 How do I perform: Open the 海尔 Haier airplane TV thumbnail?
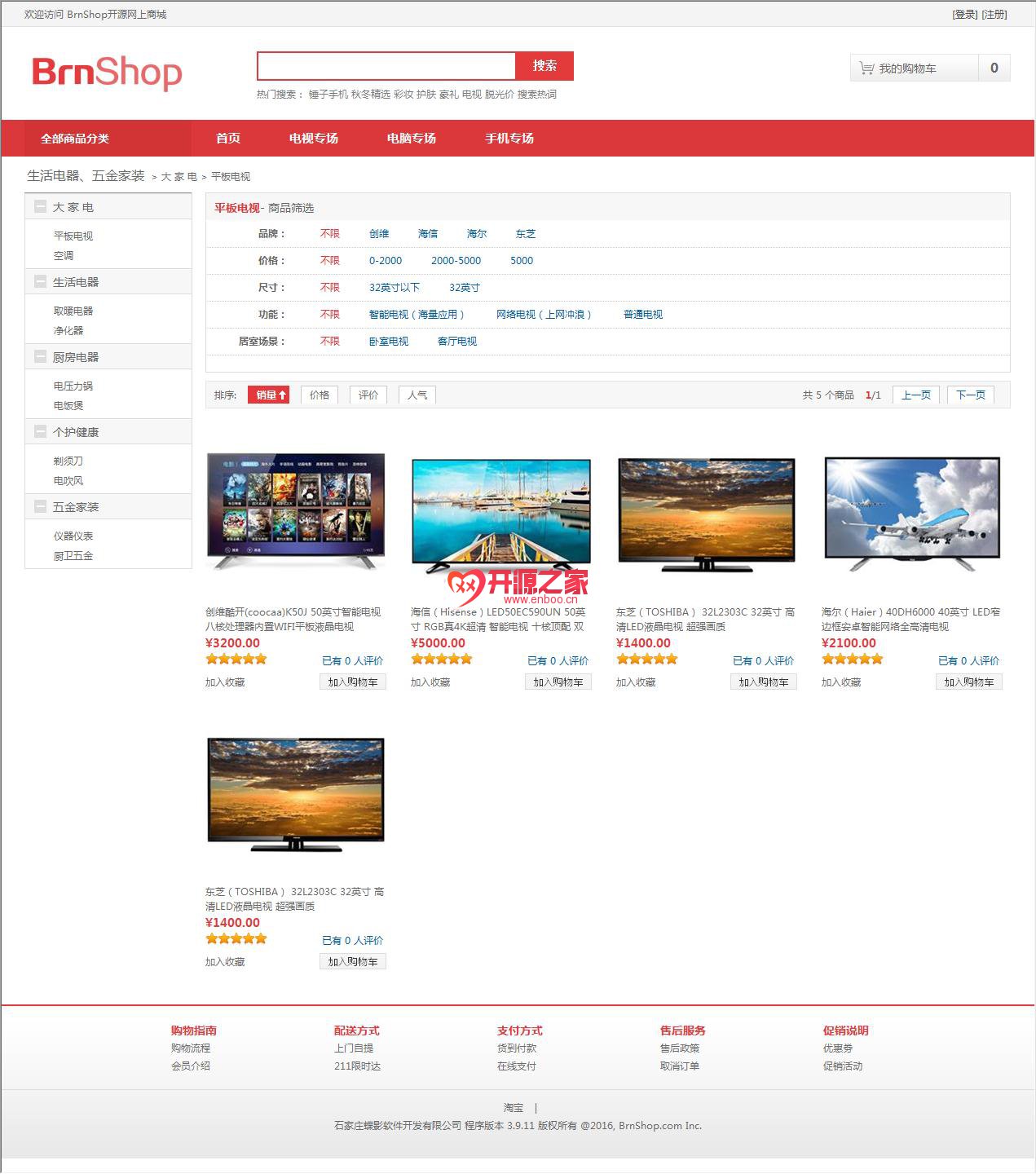click(912, 513)
